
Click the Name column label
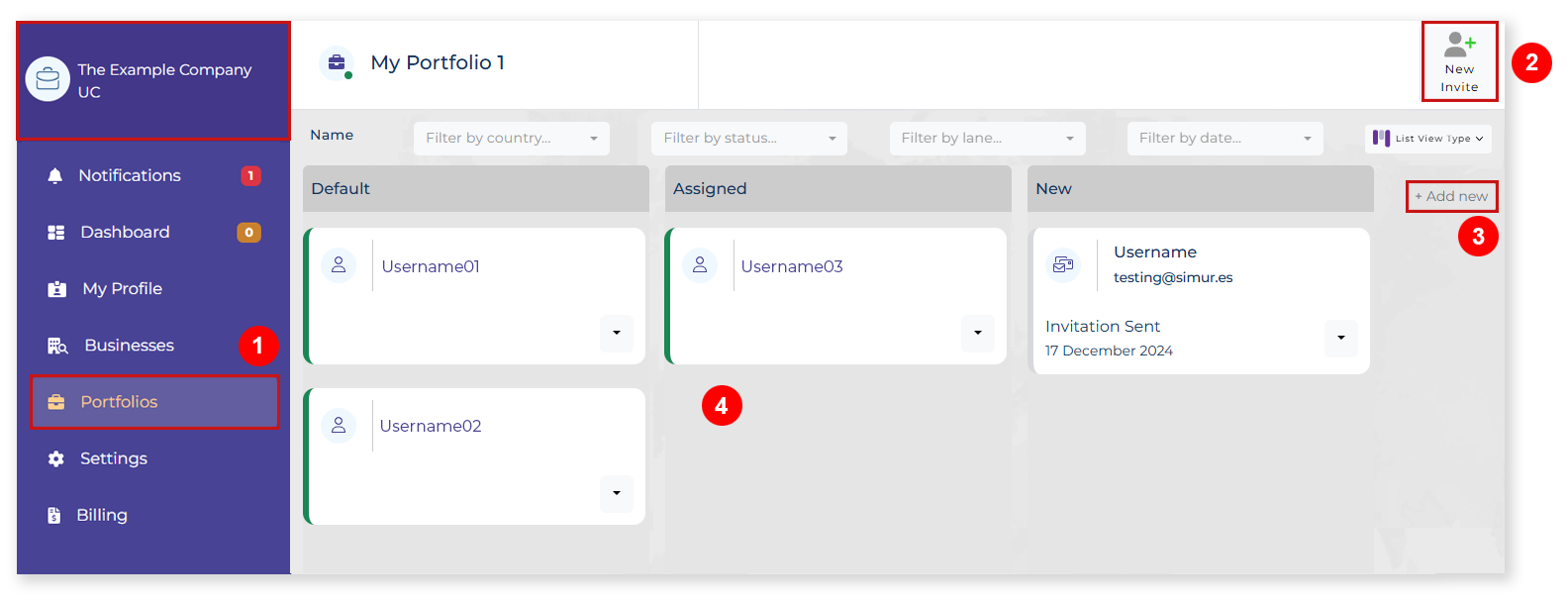pos(332,135)
